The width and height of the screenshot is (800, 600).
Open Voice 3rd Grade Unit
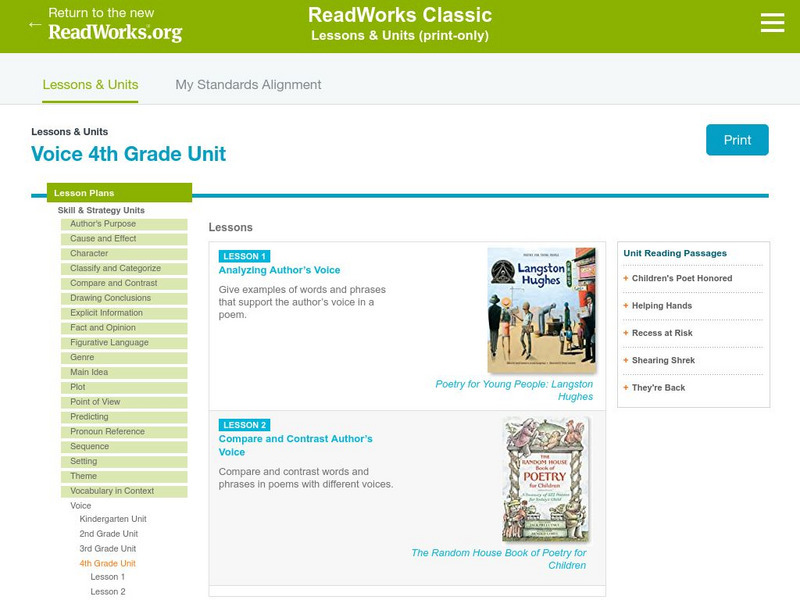coord(108,548)
